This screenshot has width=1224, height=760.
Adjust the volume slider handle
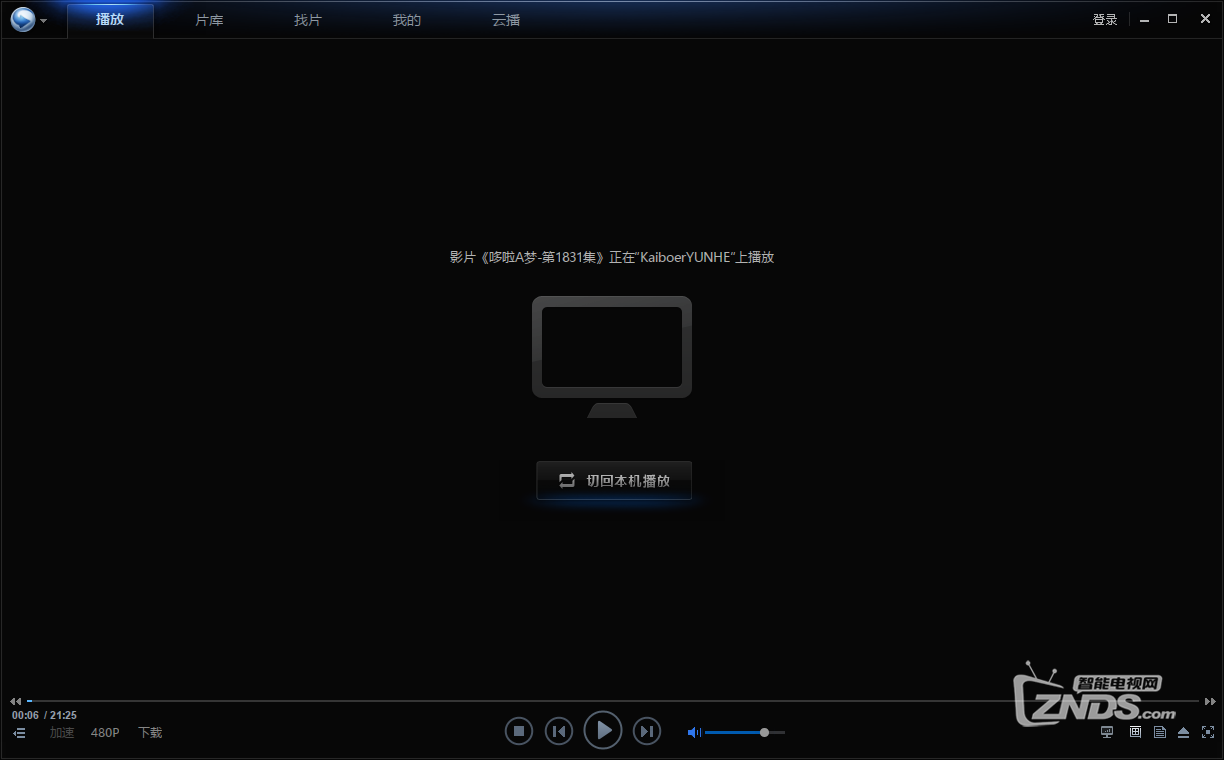(764, 732)
